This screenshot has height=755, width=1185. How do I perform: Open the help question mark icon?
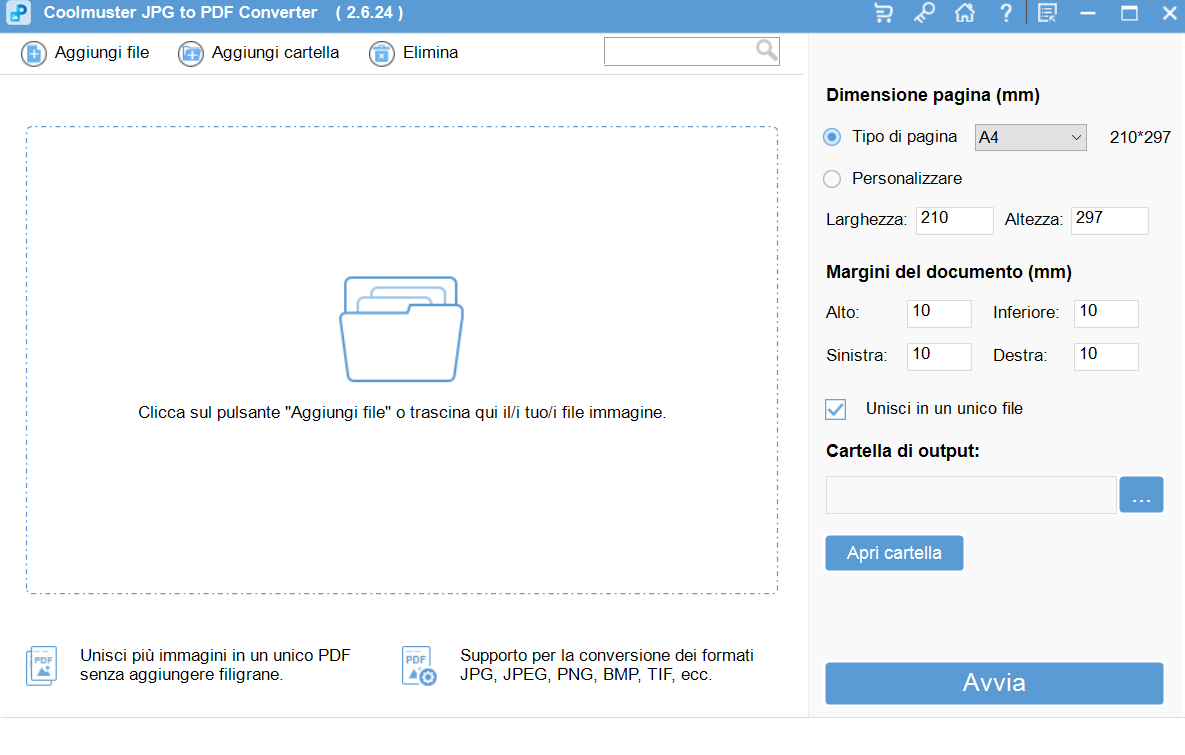[1006, 13]
